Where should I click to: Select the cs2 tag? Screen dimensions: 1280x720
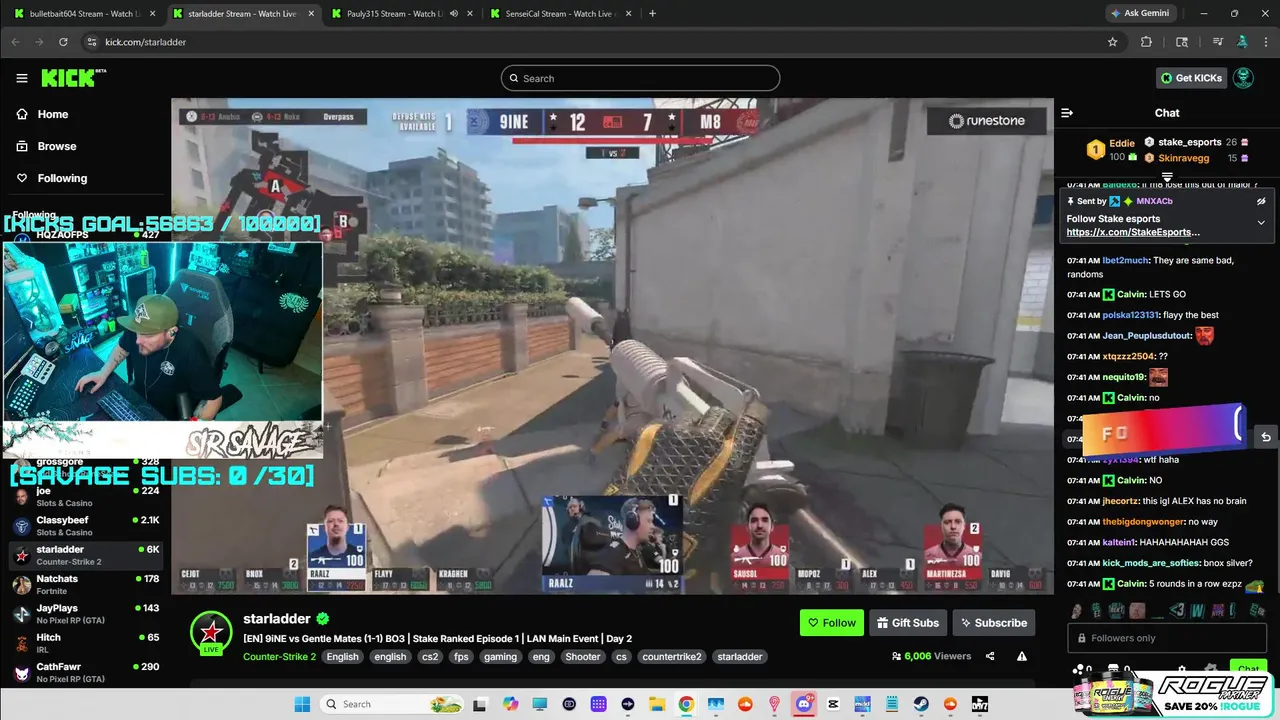coord(430,657)
